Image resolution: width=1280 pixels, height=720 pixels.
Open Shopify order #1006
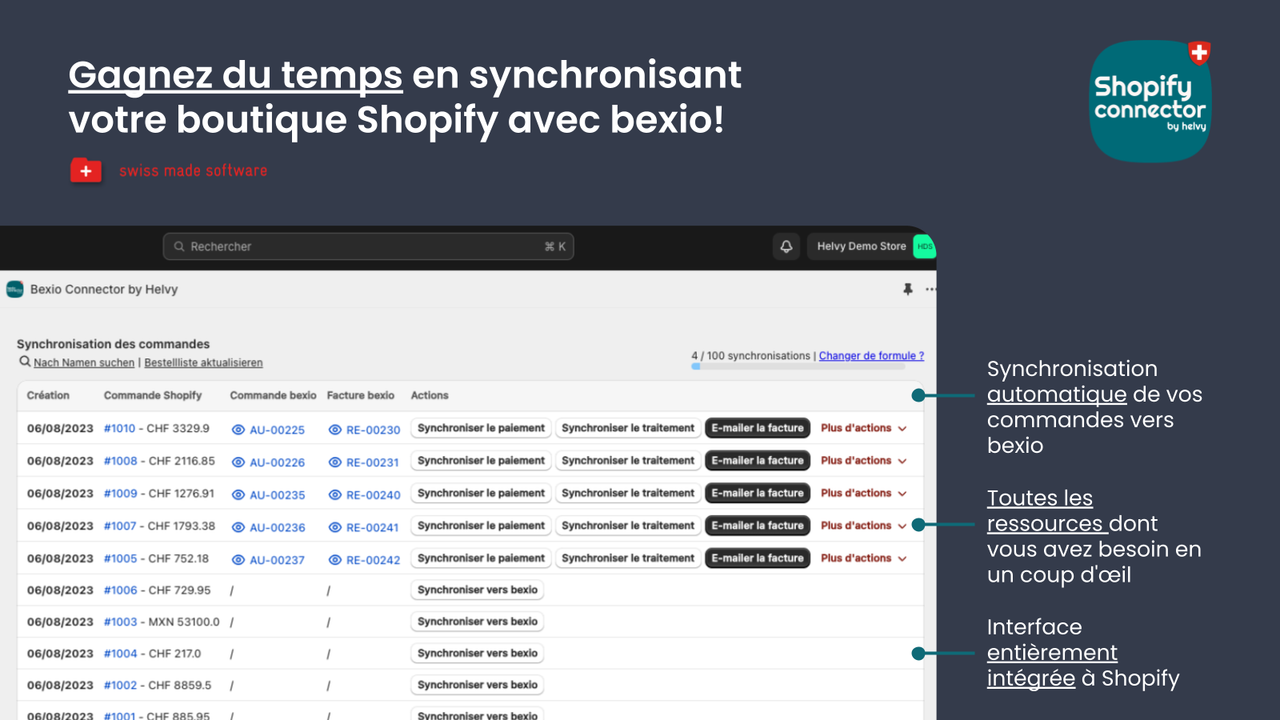tap(120, 590)
